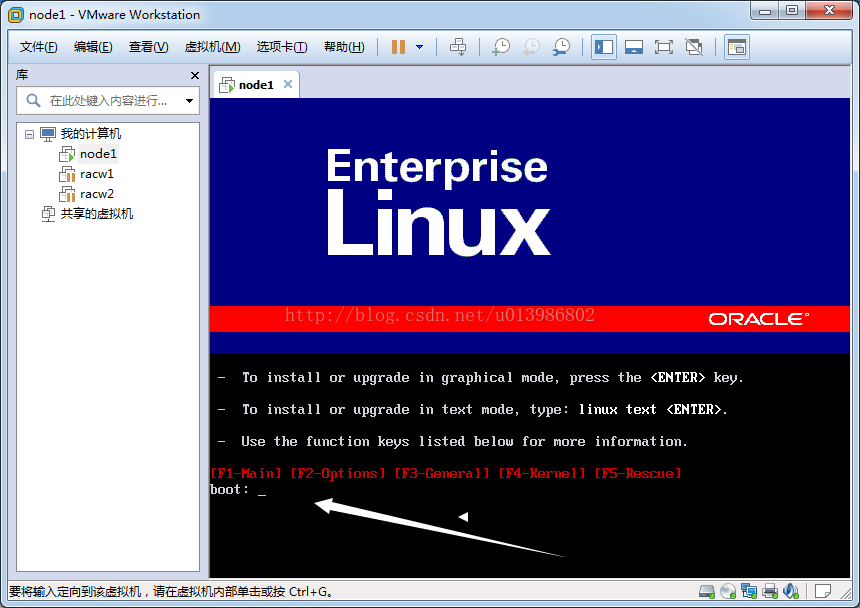Select racw1 virtual machine in library

[x=97, y=174]
